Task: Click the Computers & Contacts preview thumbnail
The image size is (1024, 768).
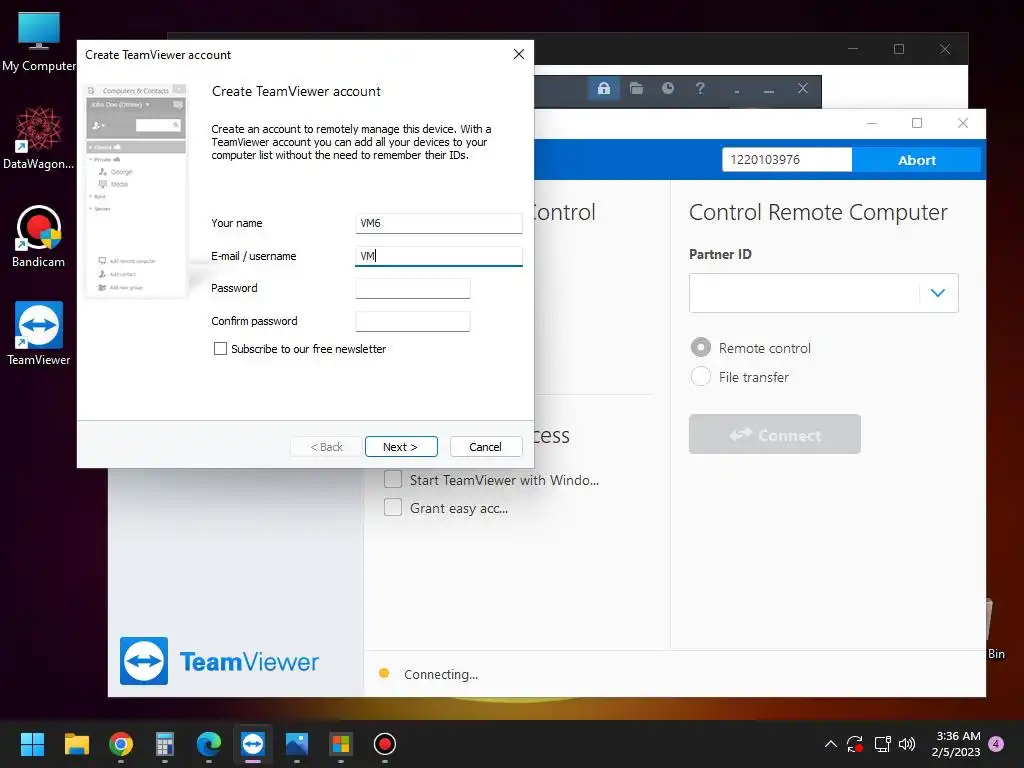Action: point(136,191)
